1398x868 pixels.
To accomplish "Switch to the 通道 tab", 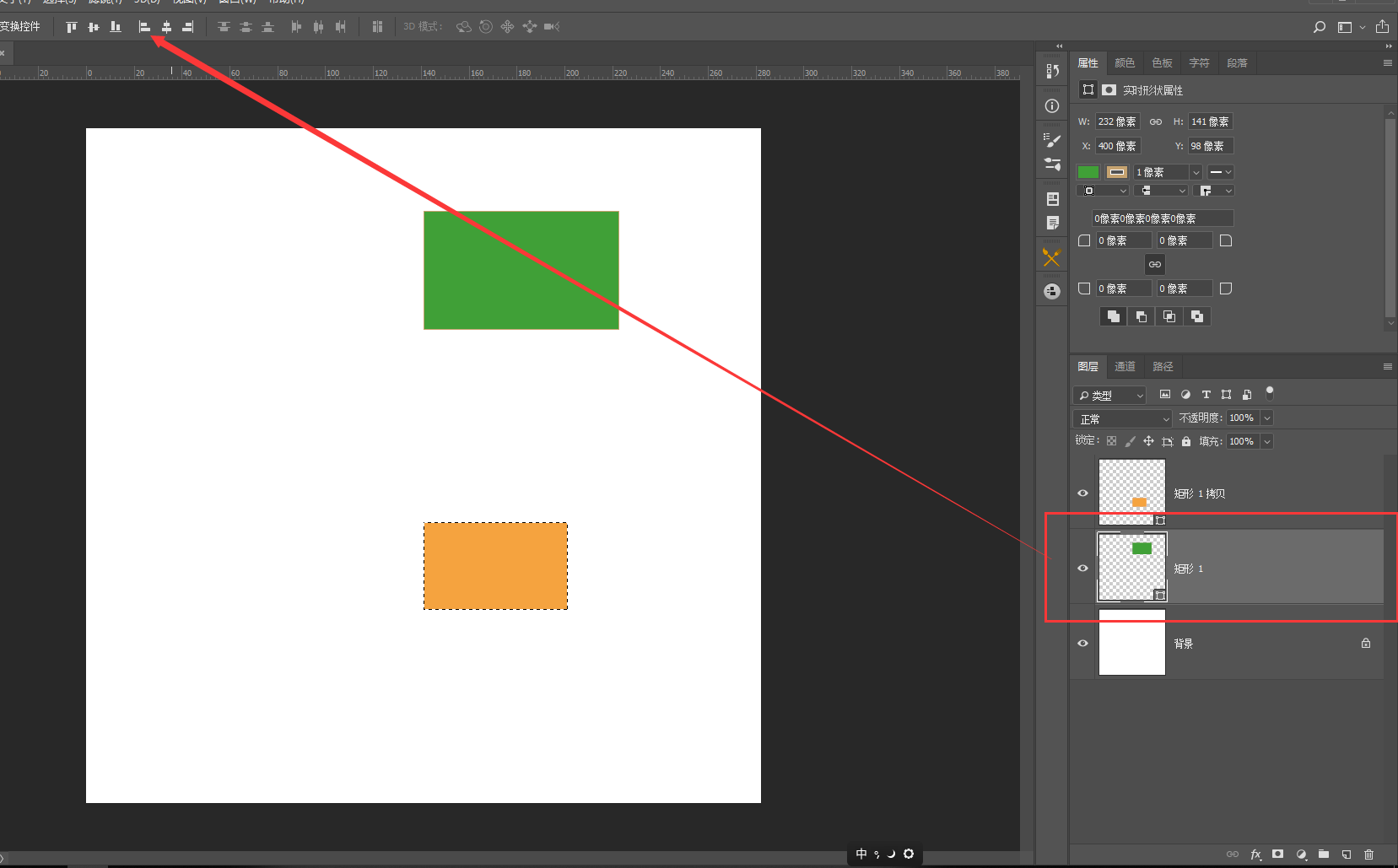I will [x=1125, y=367].
